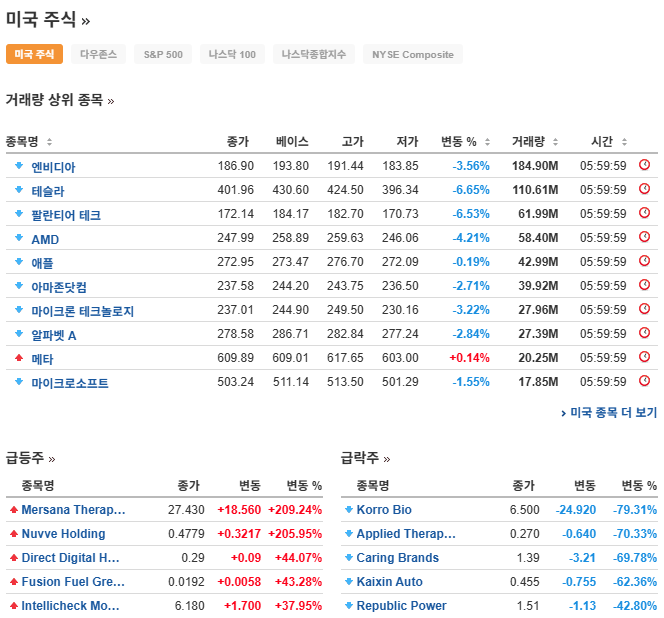Open the Fusion Fuel Gre... link
This screenshot has width=664, height=618.
pyautogui.click(x=73, y=582)
